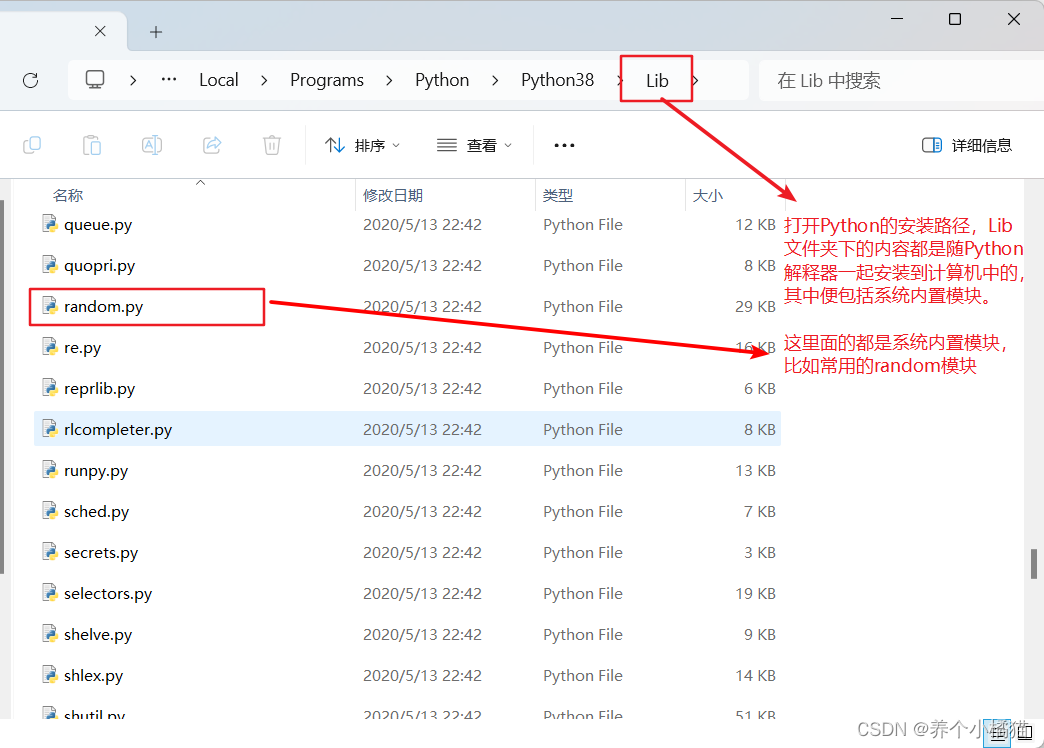Click the 19 KB size of selectors.py

(x=755, y=593)
